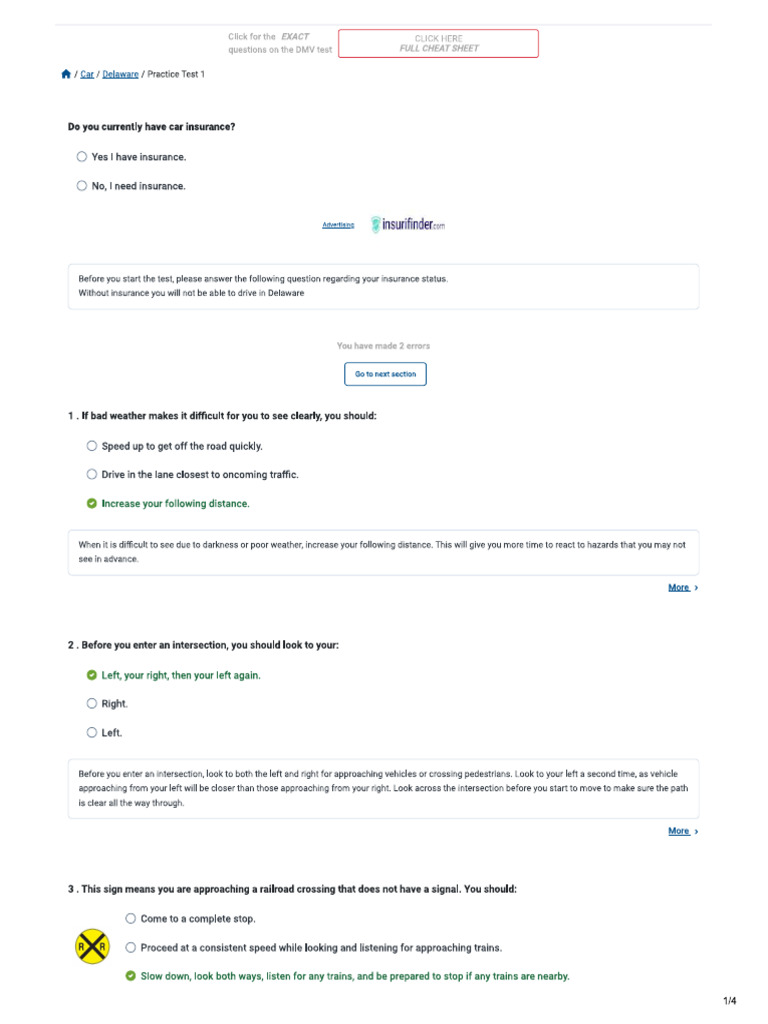The height and width of the screenshot is (1024, 768).
Task: Click the insurifinder.com logo
Action: coord(407,225)
